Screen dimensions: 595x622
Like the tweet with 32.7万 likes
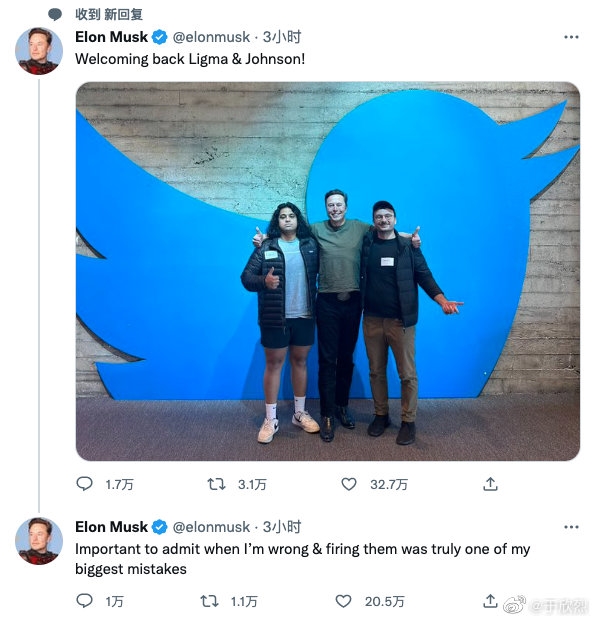(x=349, y=484)
